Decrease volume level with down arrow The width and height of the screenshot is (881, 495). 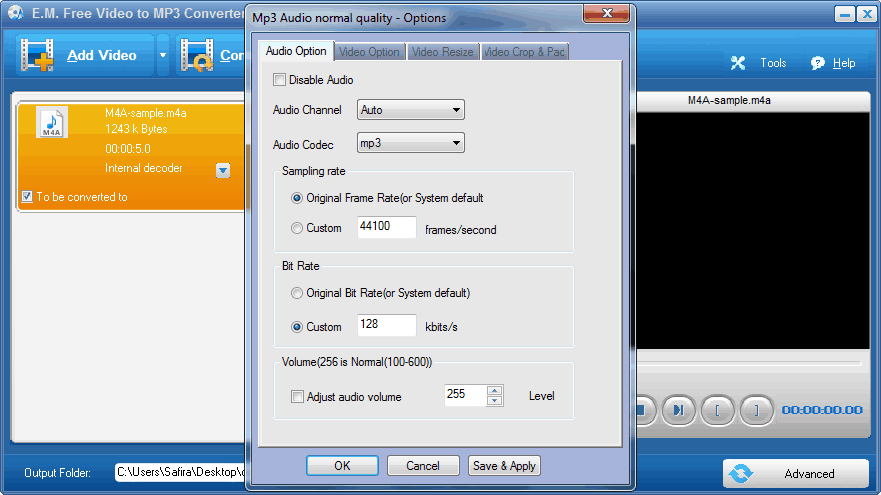tap(494, 401)
